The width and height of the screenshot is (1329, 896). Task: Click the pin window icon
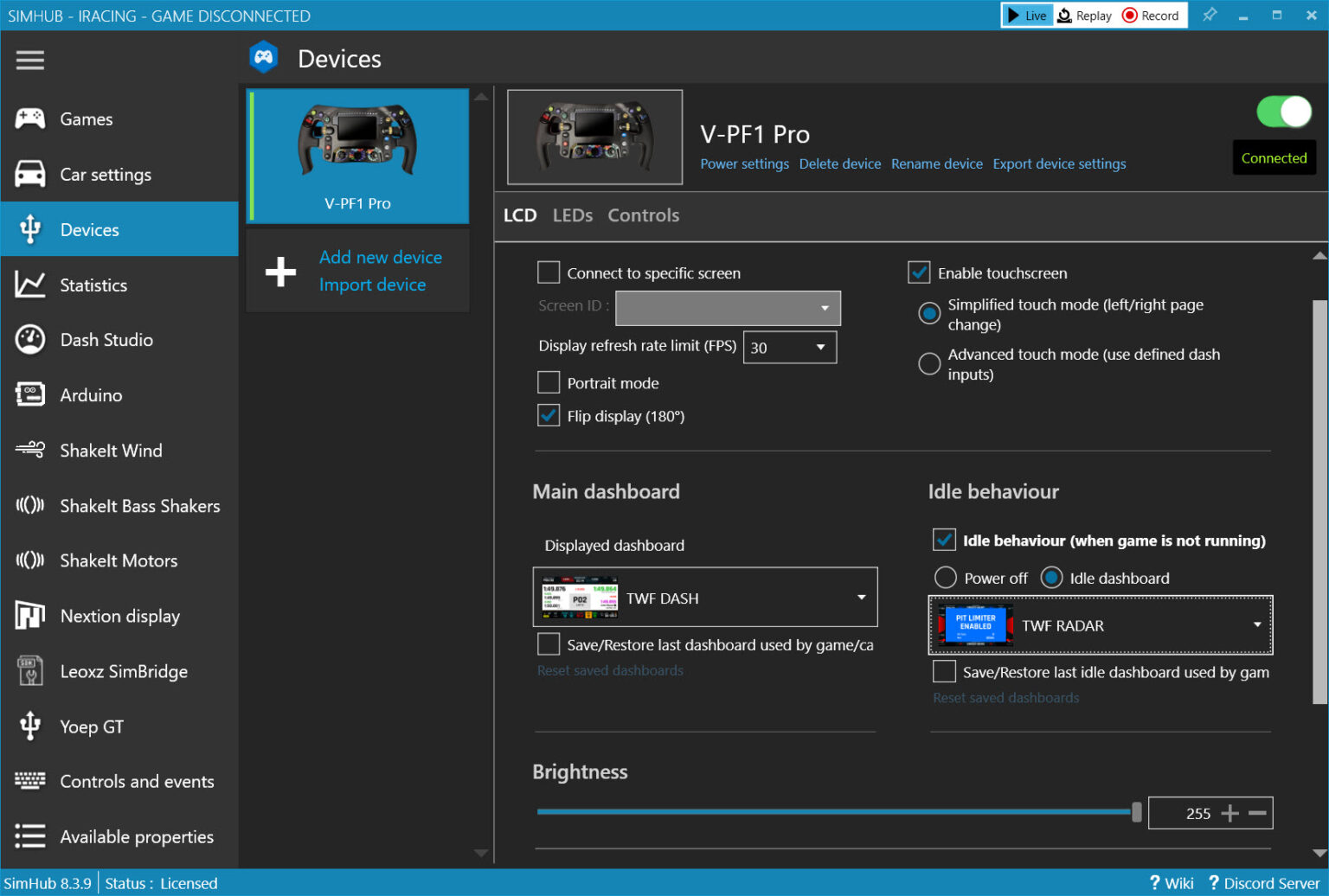[1210, 16]
